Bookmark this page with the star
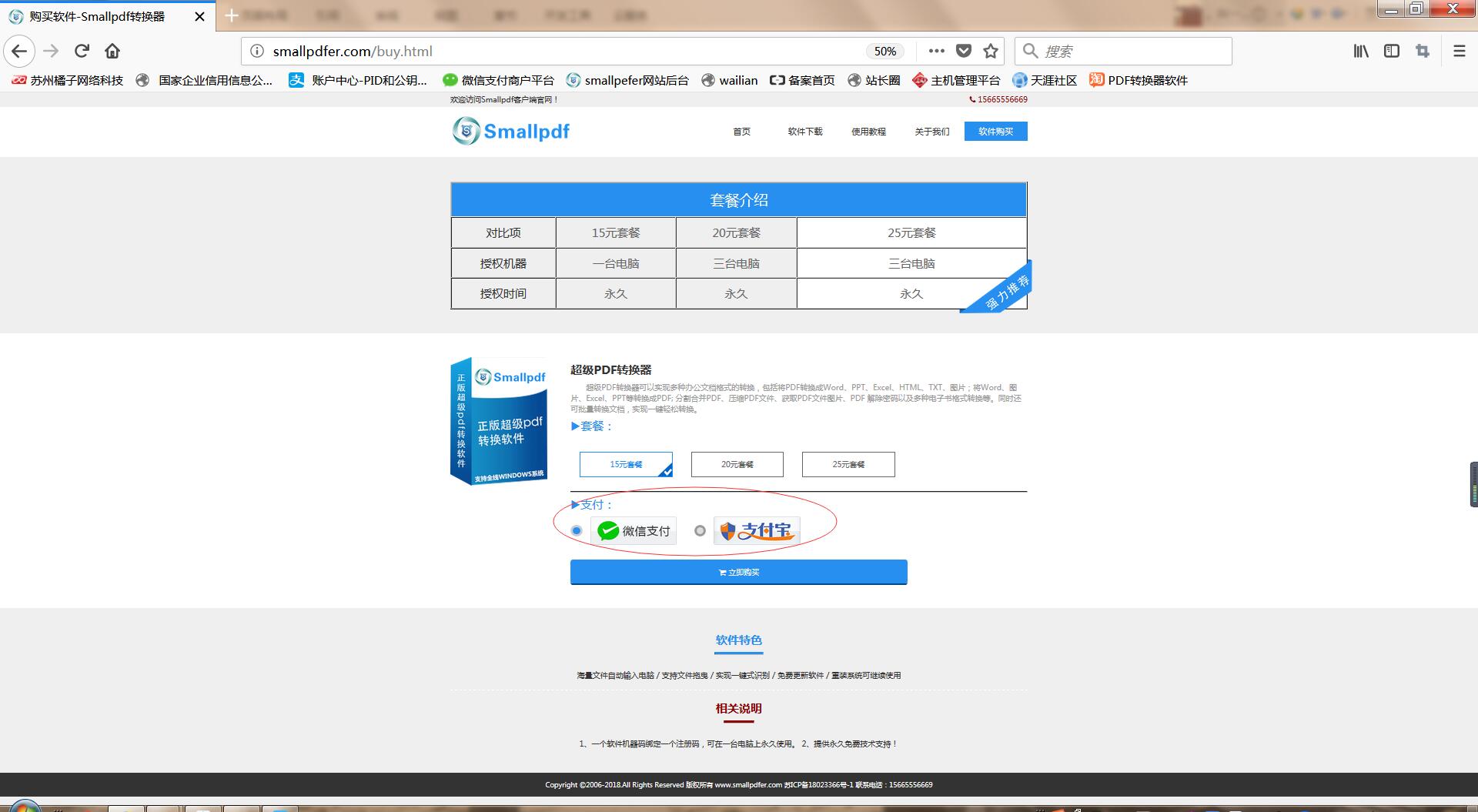The image size is (1478, 812). pyautogui.click(x=991, y=51)
